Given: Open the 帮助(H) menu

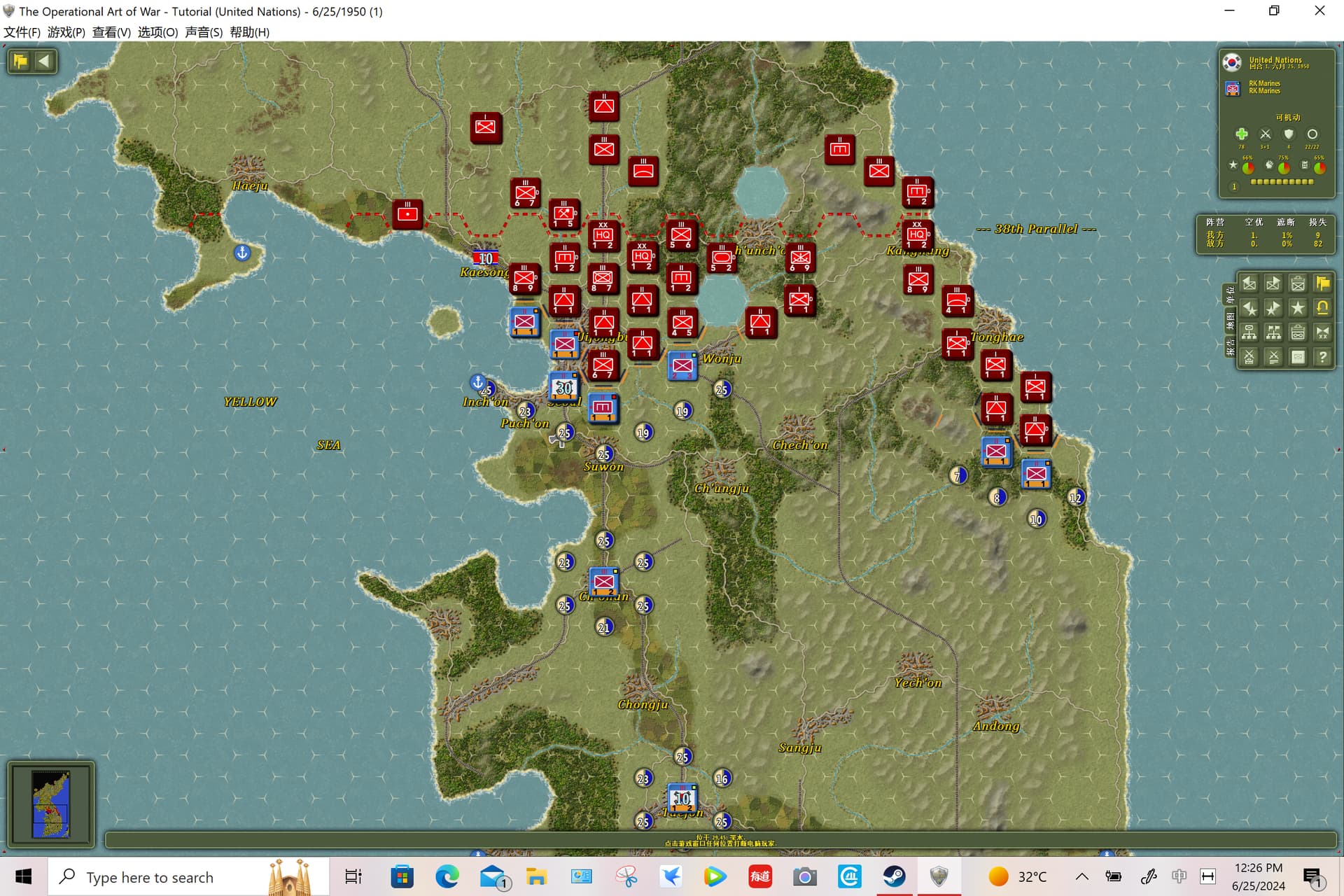Looking at the screenshot, I should coord(249,32).
